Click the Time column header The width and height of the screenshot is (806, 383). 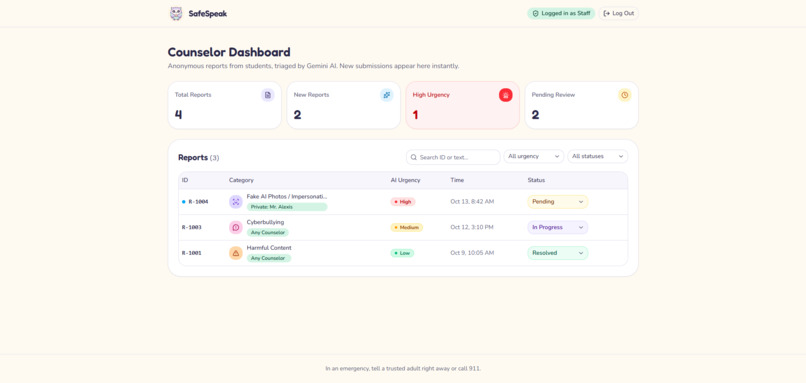(x=456, y=180)
